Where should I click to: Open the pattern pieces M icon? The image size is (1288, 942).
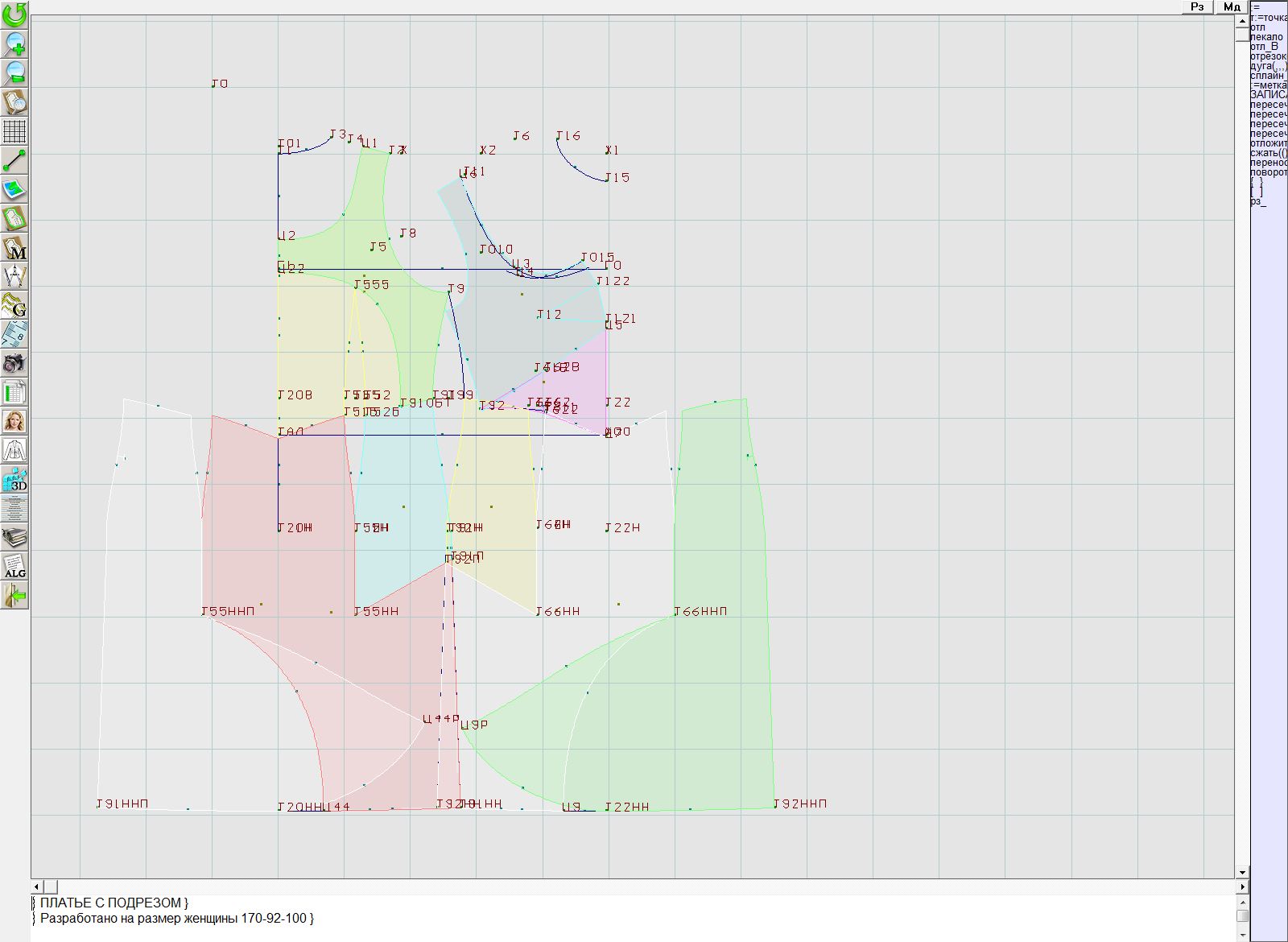[x=14, y=248]
